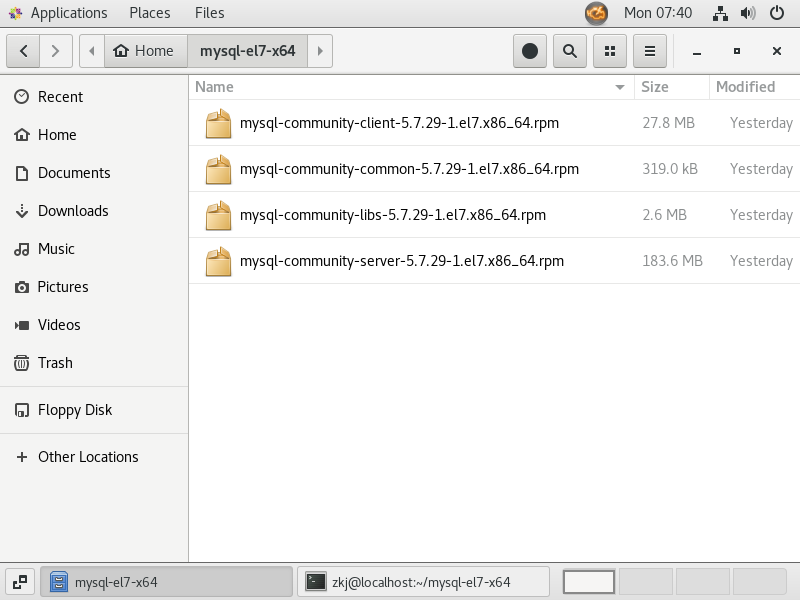
Task: Select the second workspace in the switcher
Action: tap(645, 582)
